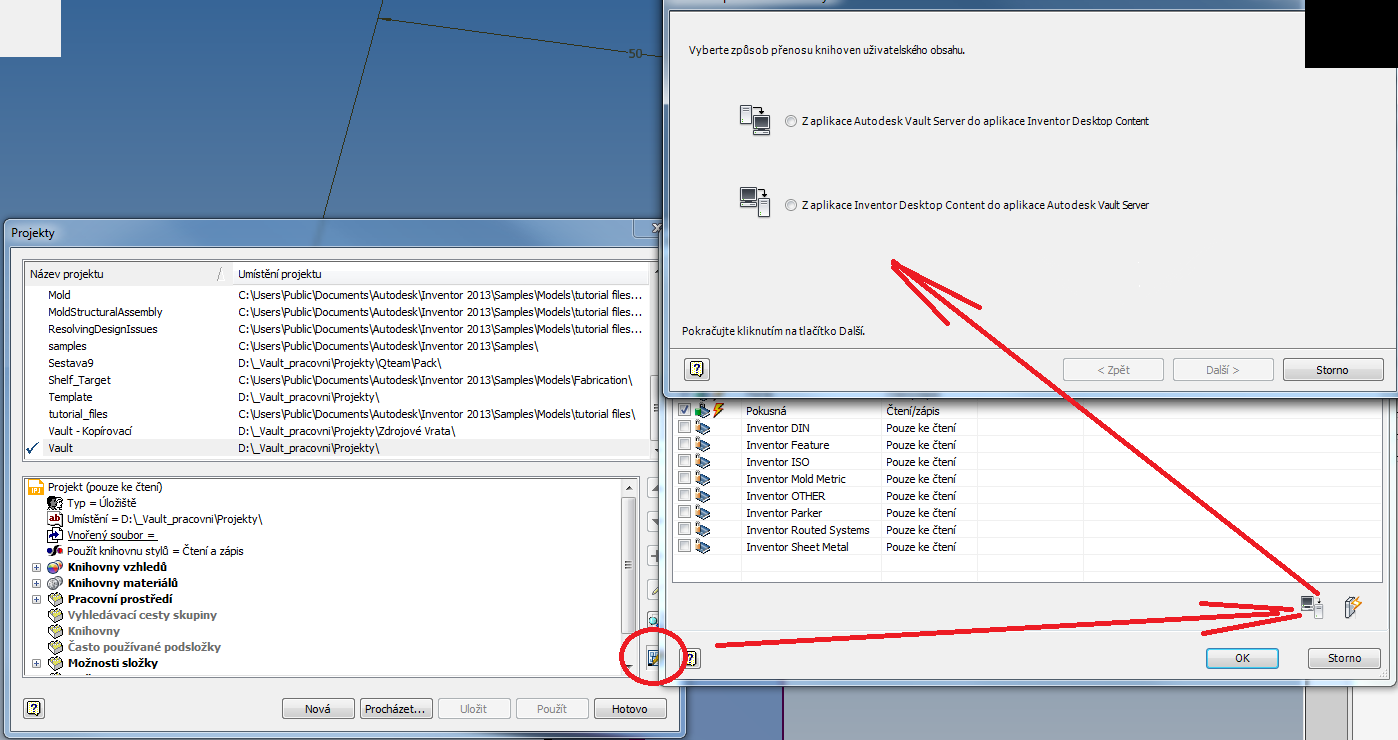
Task: Open Content Center libraries config icon in Projekty
Action: point(653,658)
